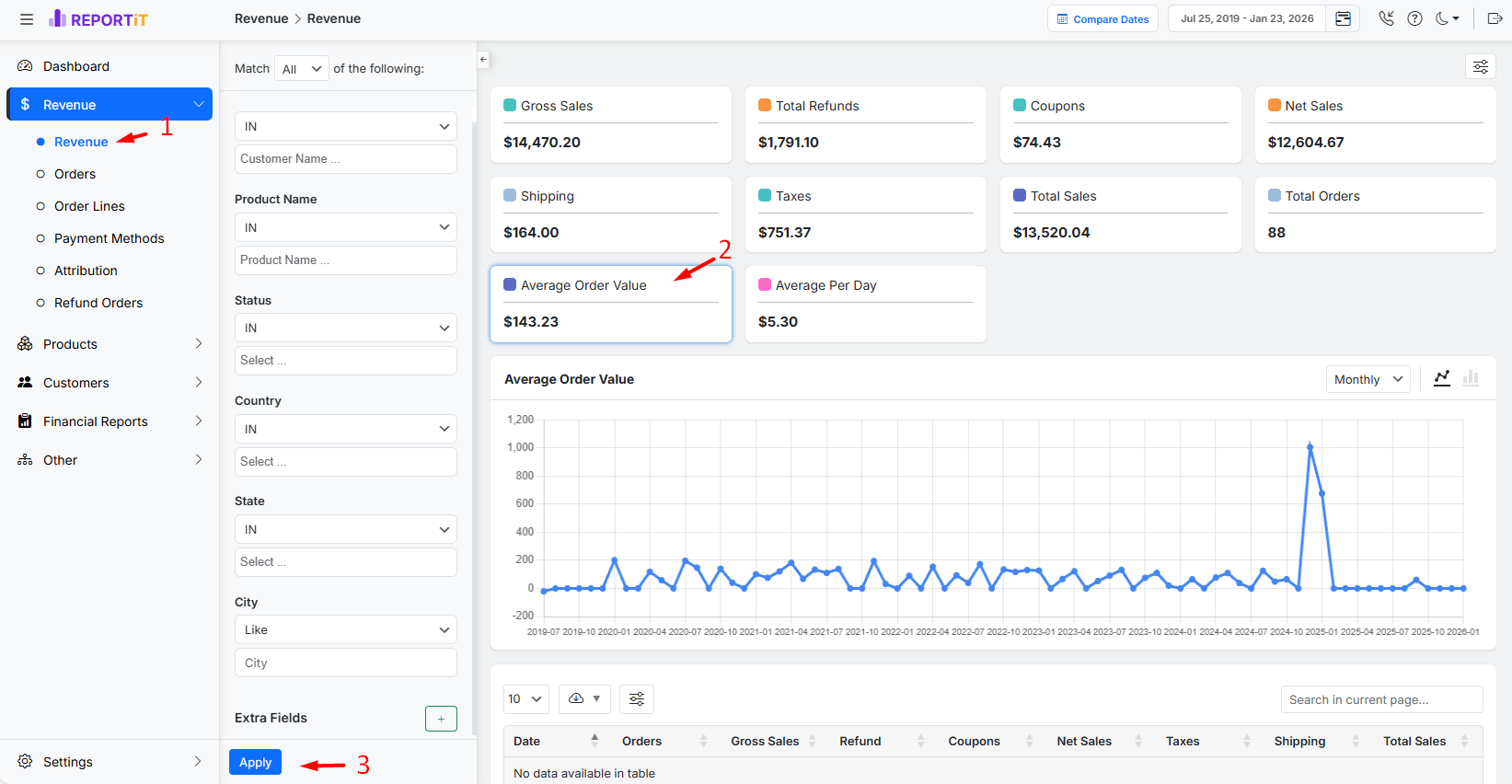Click the phone call icon
Screen dimensions: 1512x784
[x=1386, y=19]
